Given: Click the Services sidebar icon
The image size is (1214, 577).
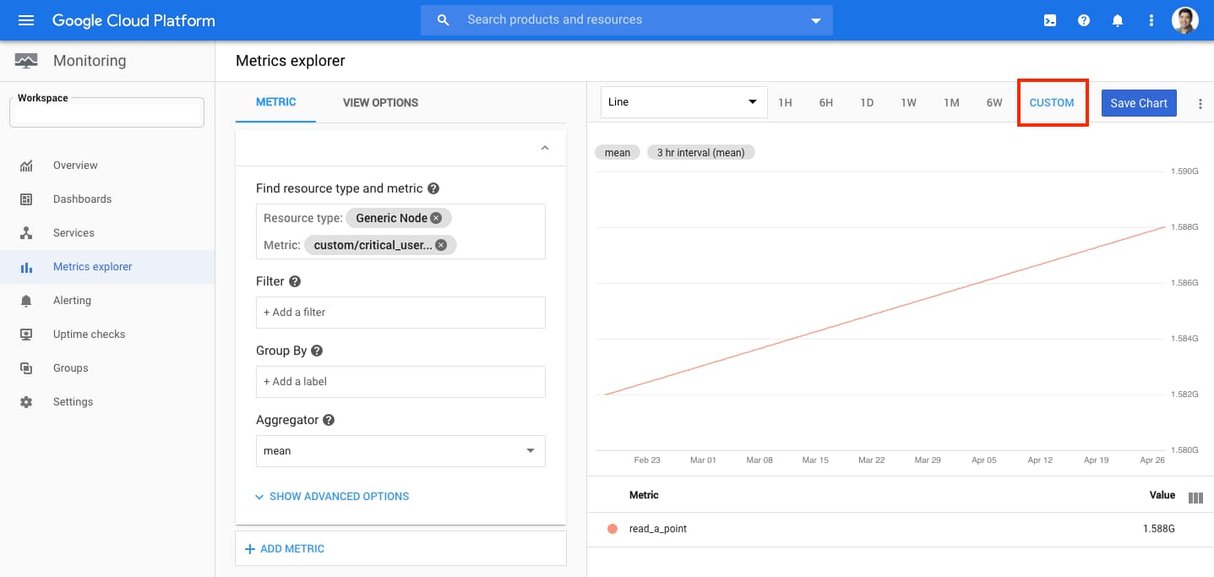Looking at the screenshot, I should click(27, 233).
